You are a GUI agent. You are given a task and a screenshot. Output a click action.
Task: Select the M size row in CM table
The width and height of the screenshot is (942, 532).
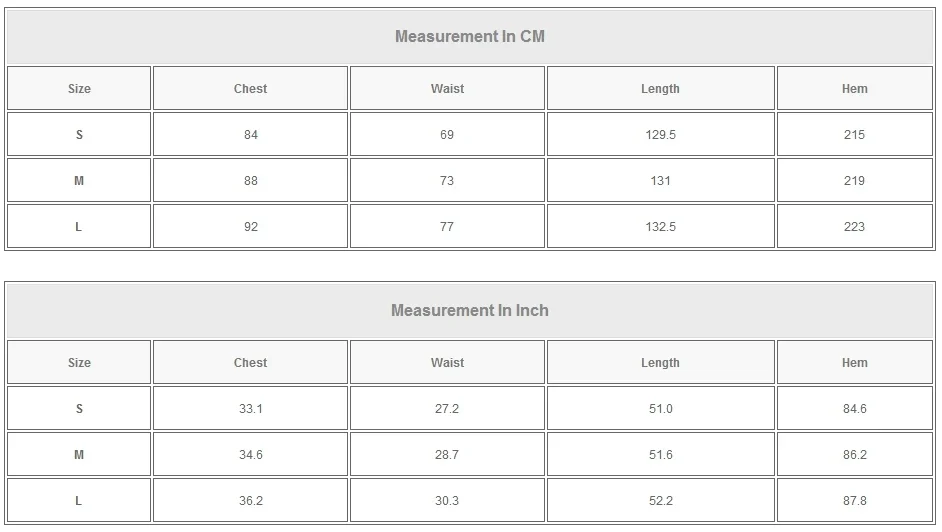[x=79, y=181]
